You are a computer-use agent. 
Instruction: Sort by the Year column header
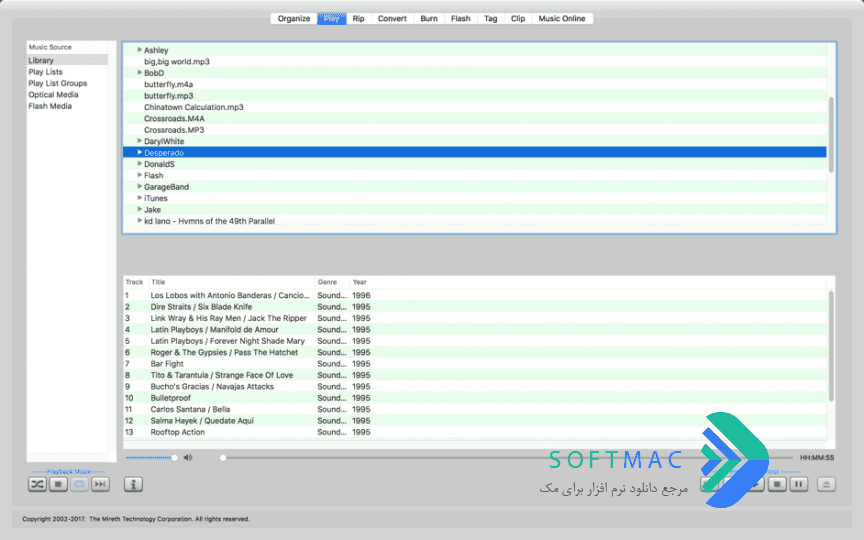coord(359,282)
